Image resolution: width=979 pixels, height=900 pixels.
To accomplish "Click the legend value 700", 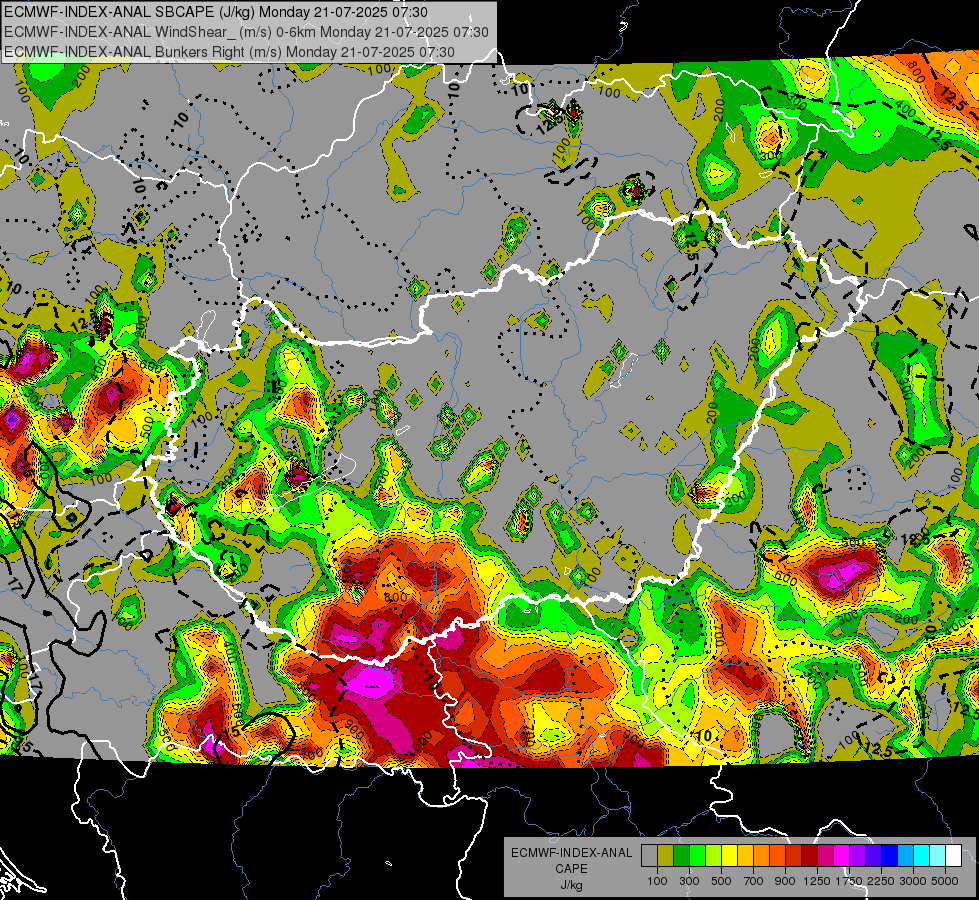I will tap(753, 881).
